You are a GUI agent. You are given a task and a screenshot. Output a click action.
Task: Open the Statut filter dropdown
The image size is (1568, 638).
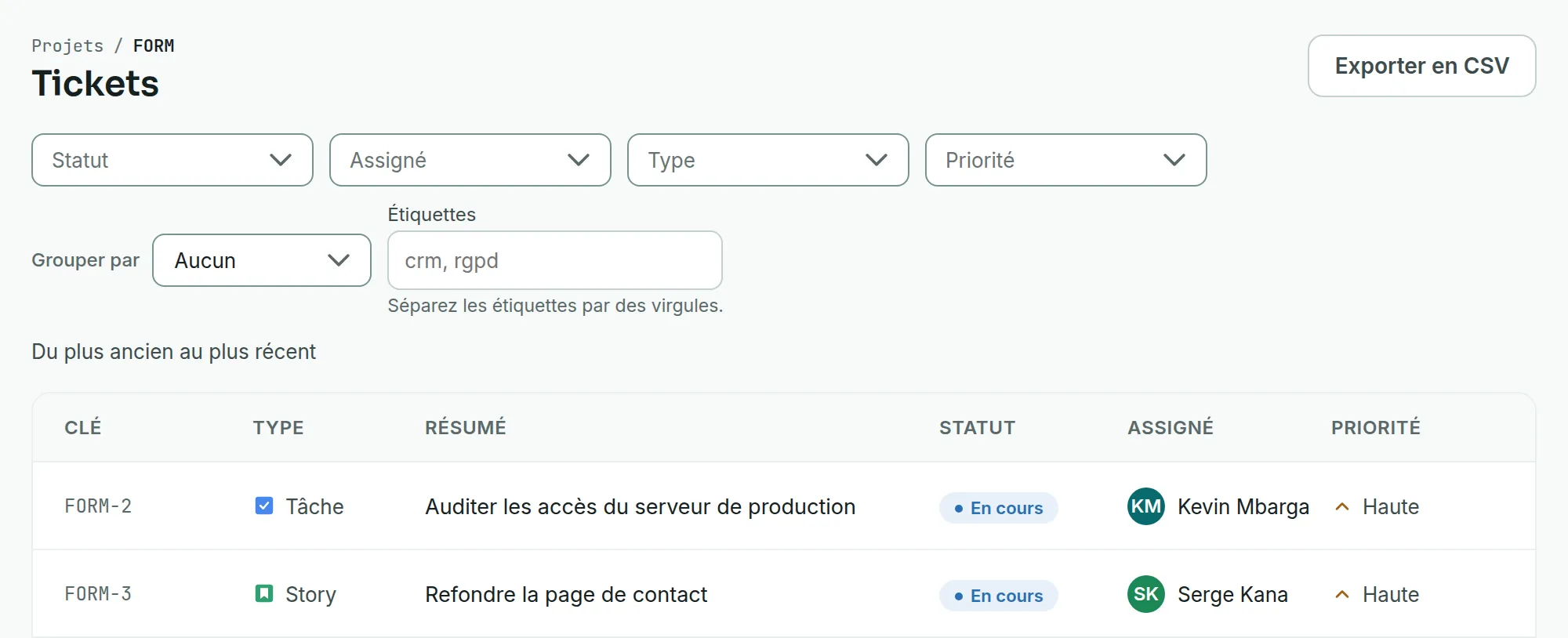tap(172, 160)
